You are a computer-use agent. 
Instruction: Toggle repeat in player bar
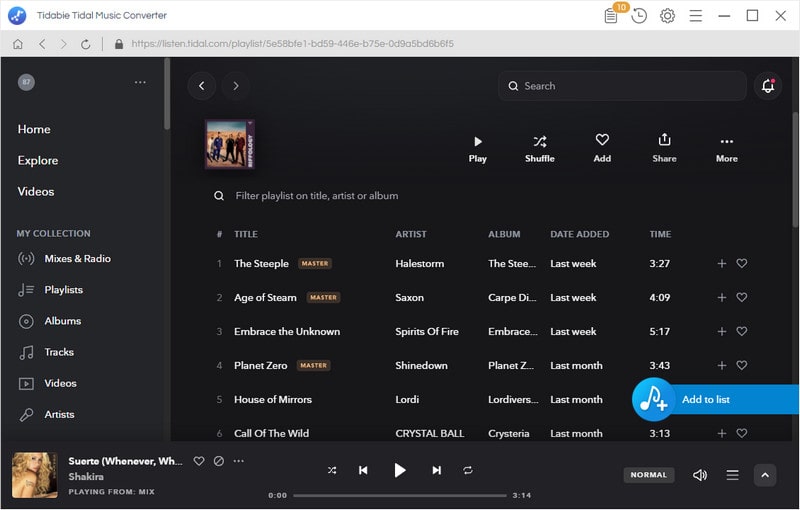(468, 470)
